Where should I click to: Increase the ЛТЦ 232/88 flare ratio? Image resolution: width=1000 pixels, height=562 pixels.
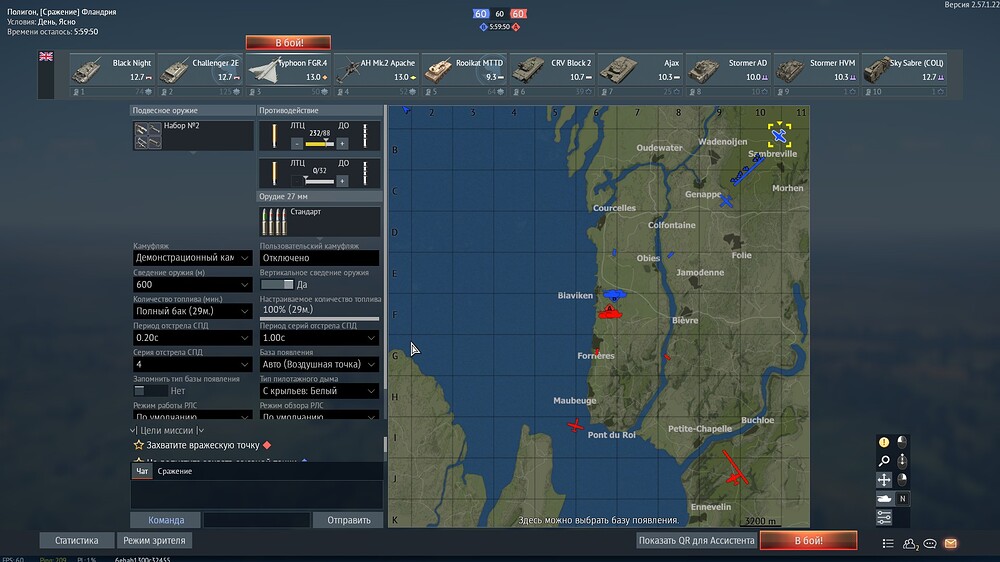(342, 144)
